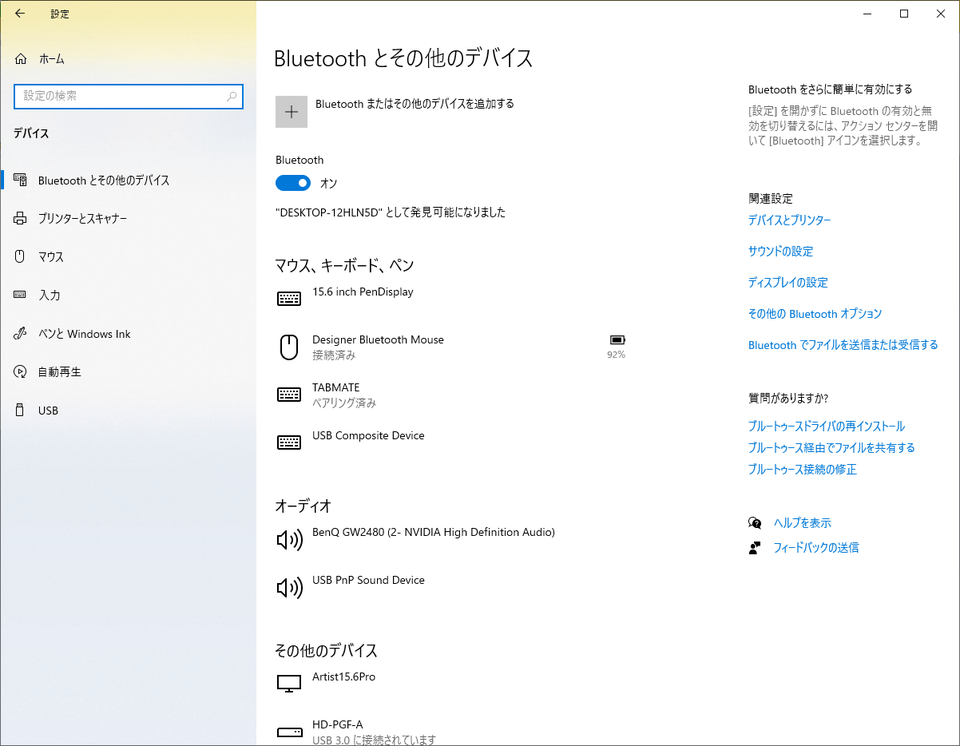Viewport: 960px width, 746px height.
Task: Select BenQ GW2480 NVIDIA audio device name
Action: pos(433,532)
